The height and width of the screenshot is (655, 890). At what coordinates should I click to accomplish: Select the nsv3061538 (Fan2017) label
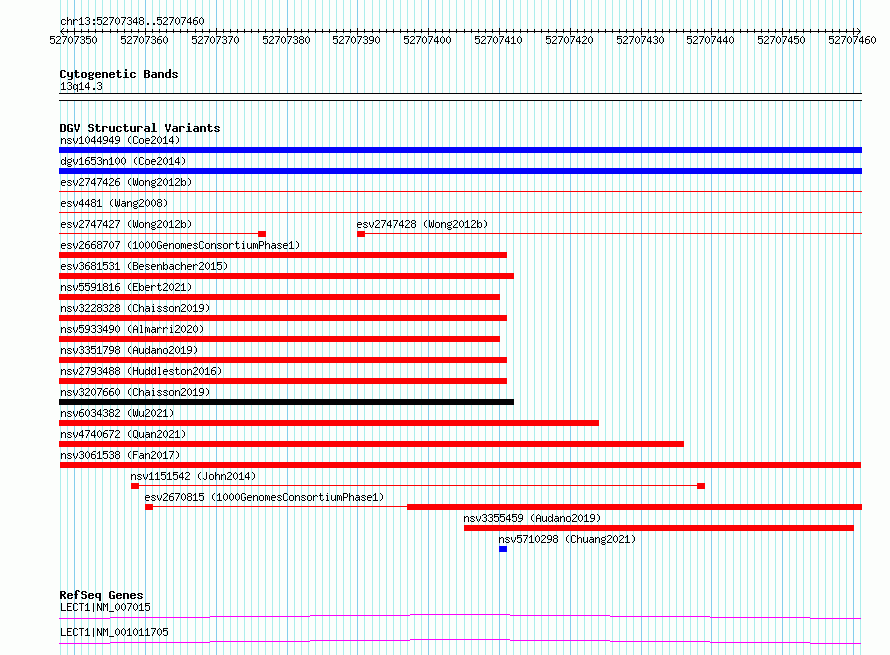[120, 455]
